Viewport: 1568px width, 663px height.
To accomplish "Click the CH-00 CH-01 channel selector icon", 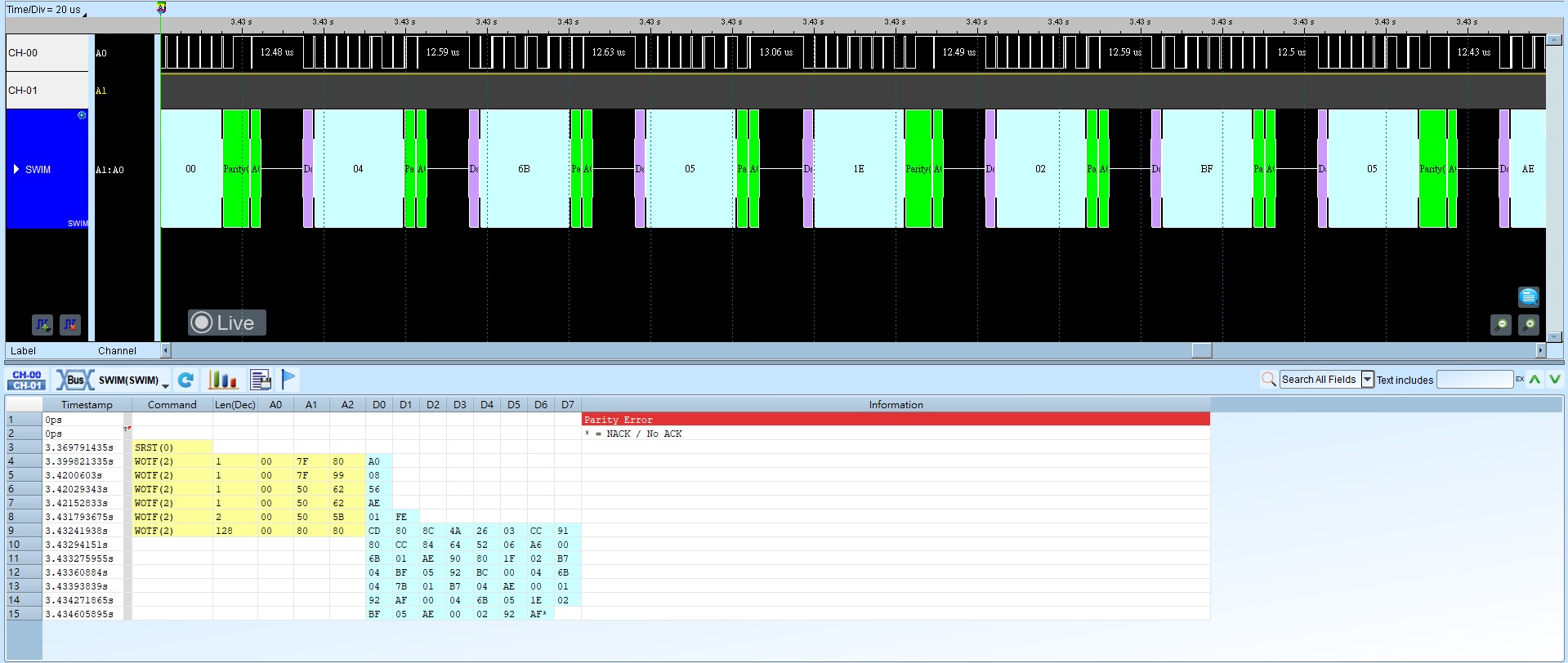I will [x=27, y=380].
